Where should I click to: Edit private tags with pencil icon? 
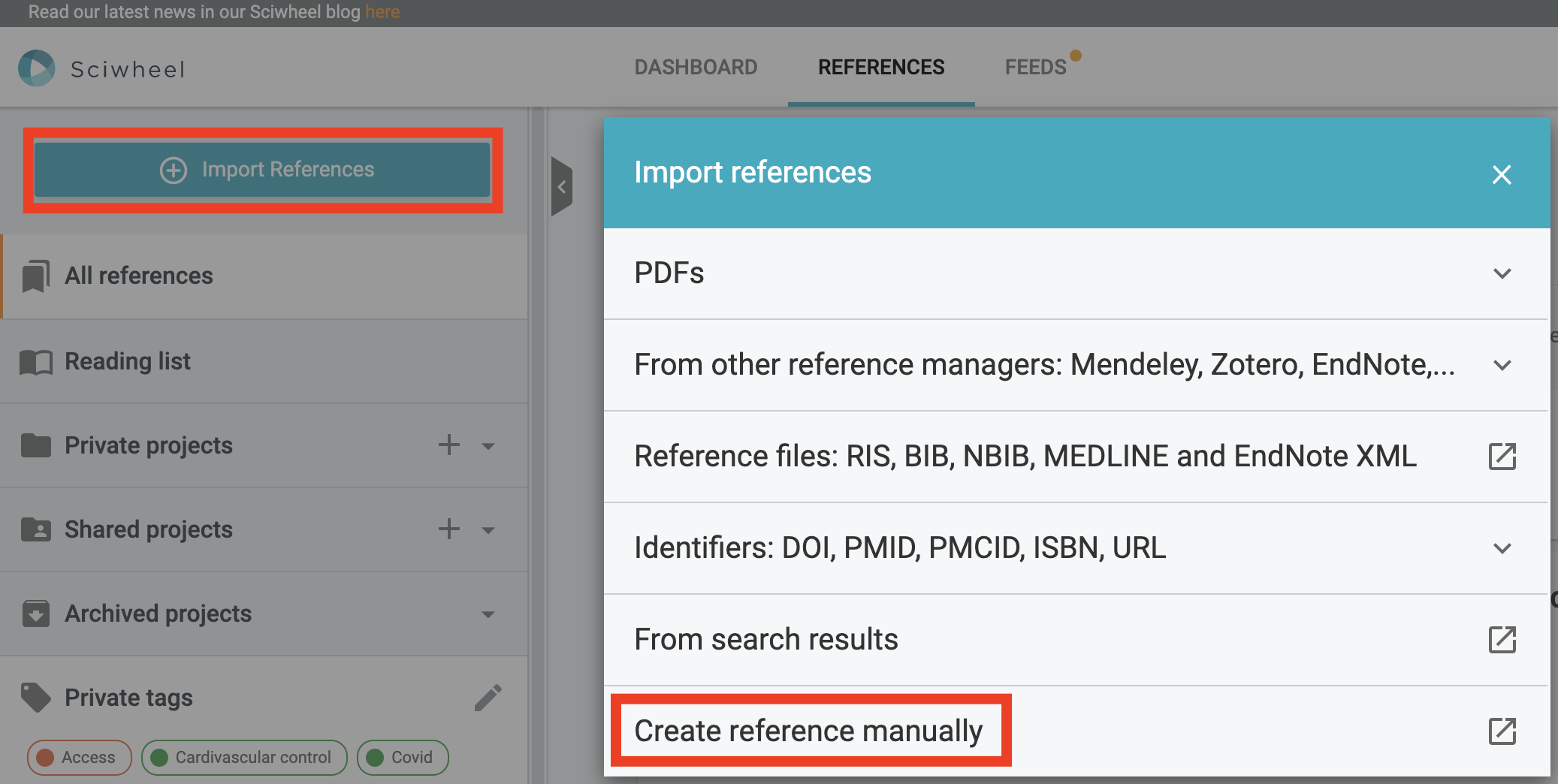coord(488,698)
